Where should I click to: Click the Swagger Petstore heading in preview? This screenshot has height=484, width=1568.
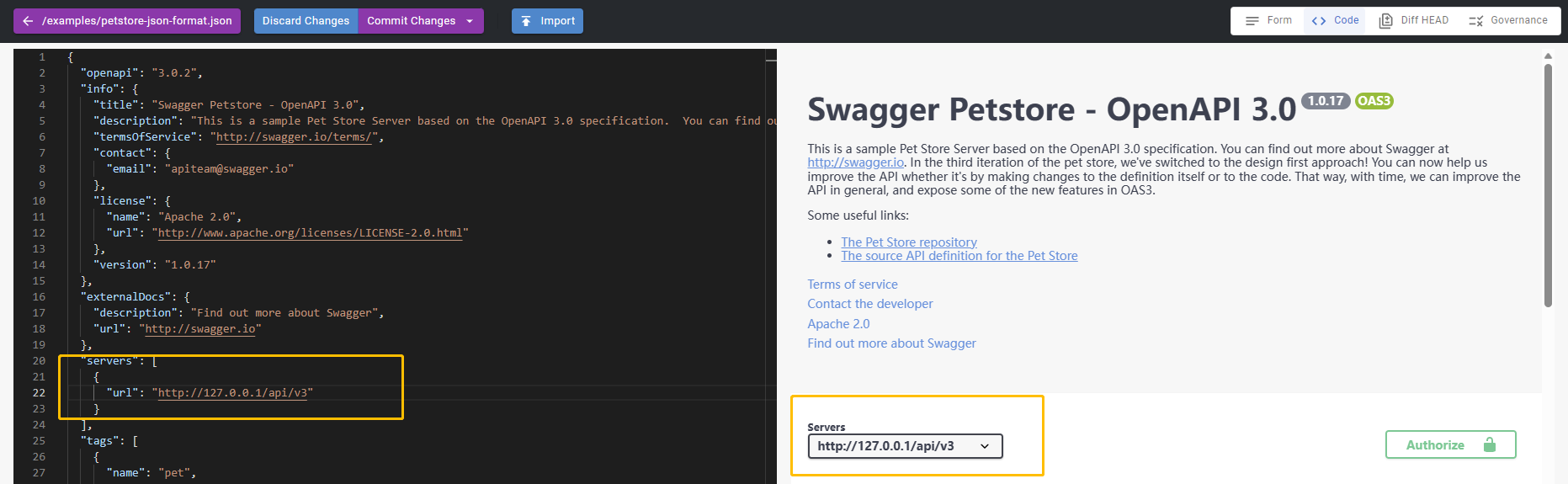[1051, 109]
